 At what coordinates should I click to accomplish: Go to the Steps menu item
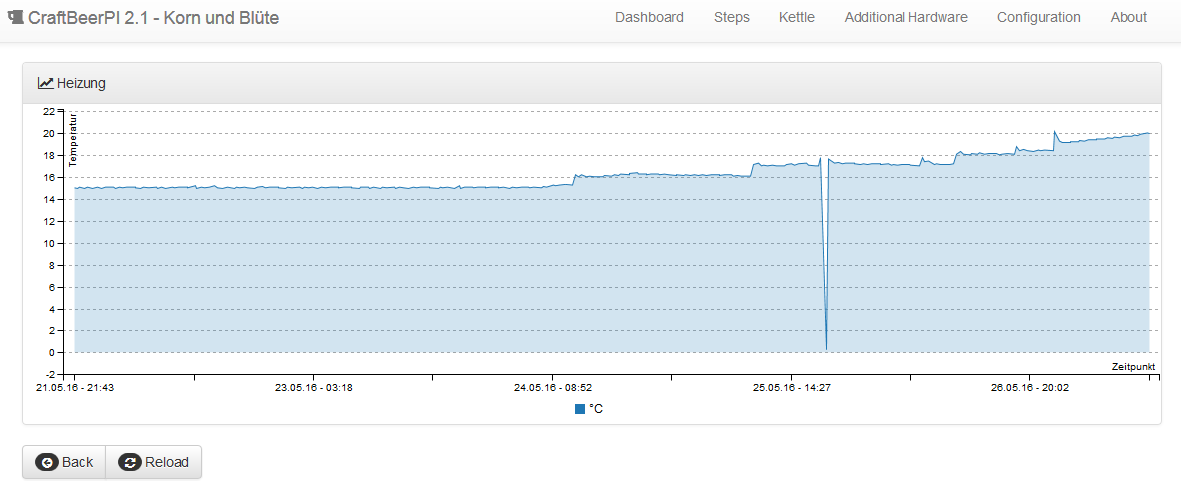(731, 17)
